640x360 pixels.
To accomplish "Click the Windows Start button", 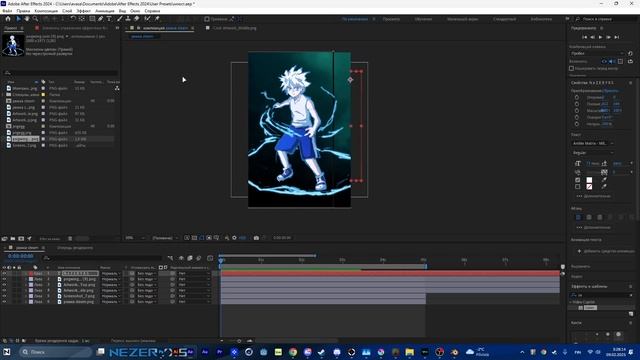I will 7,352.
